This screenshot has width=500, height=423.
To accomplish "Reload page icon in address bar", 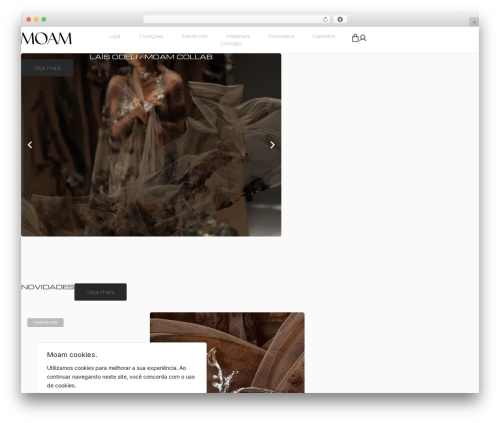I will click(x=325, y=19).
